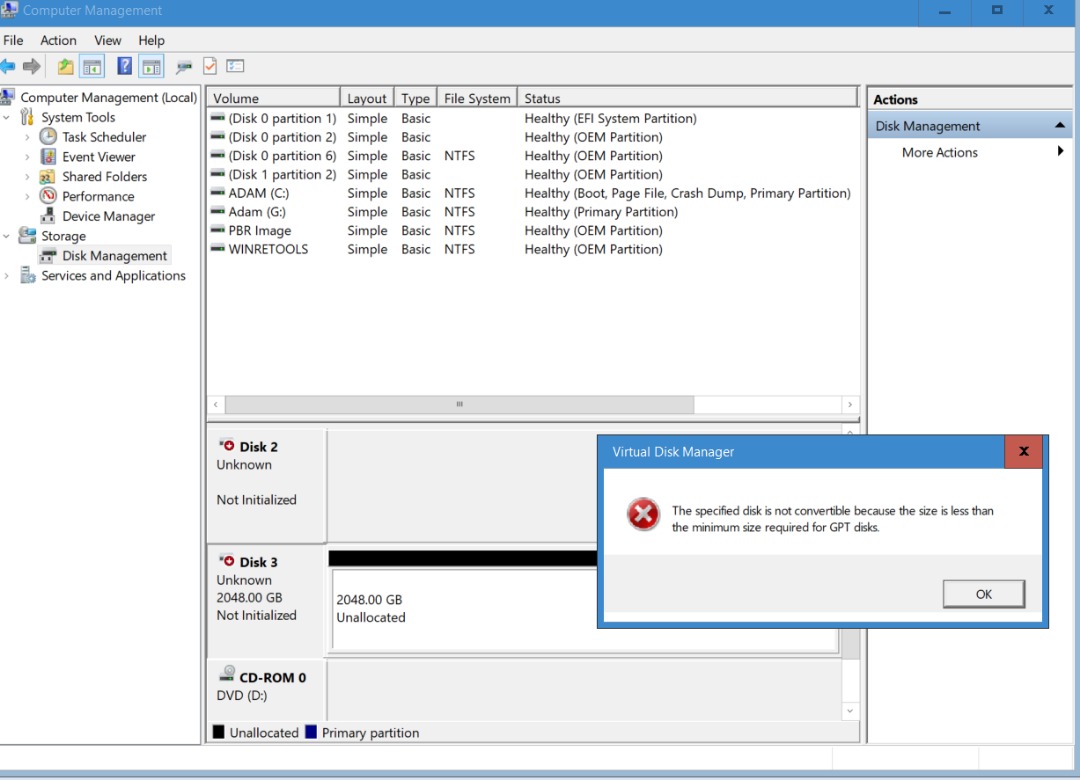Screen dimensions: 1080x780
Task: Click the volume list scroll left arrow
Action: tap(216, 404)
